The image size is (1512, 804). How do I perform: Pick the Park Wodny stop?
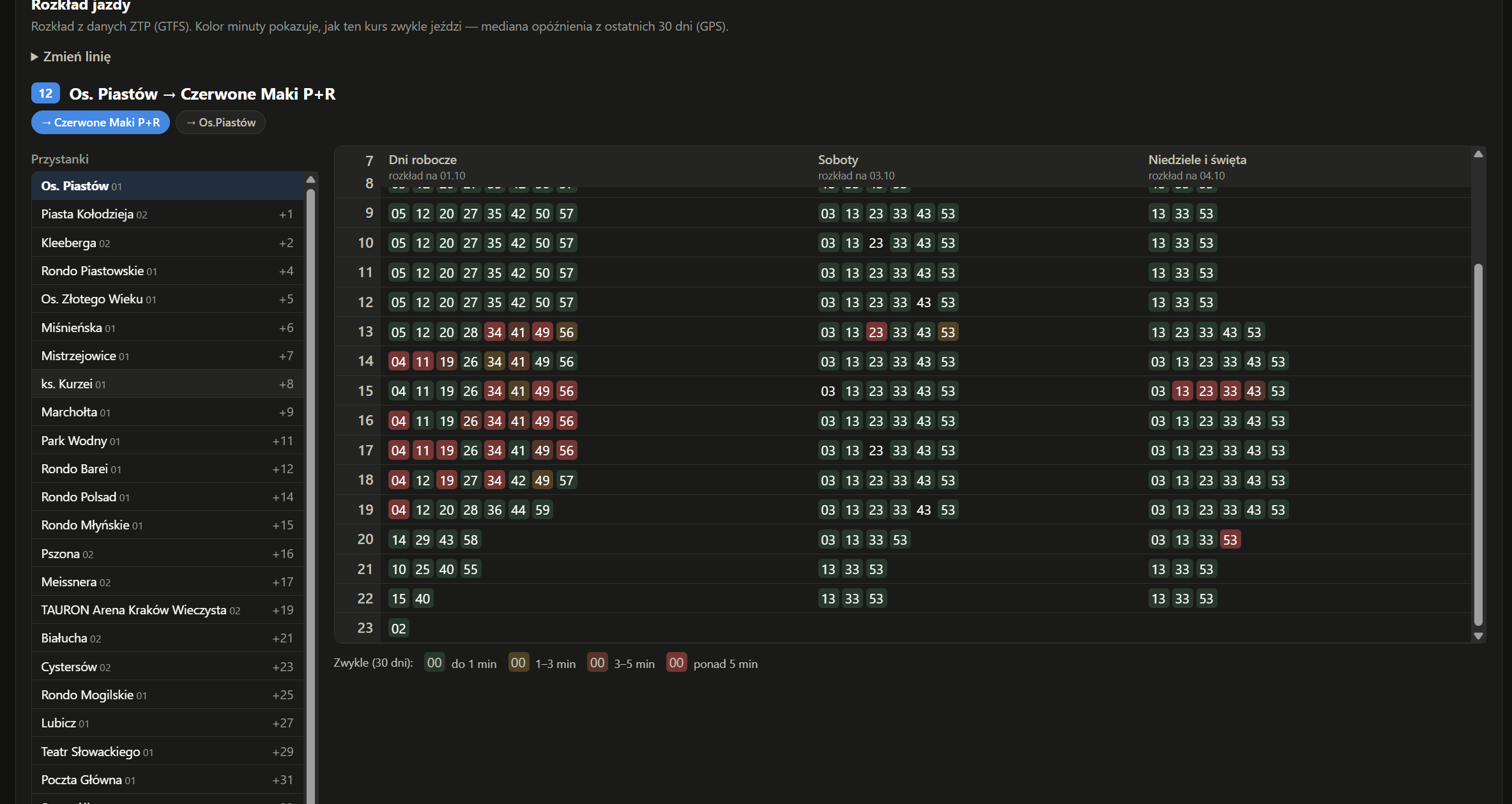167,441
